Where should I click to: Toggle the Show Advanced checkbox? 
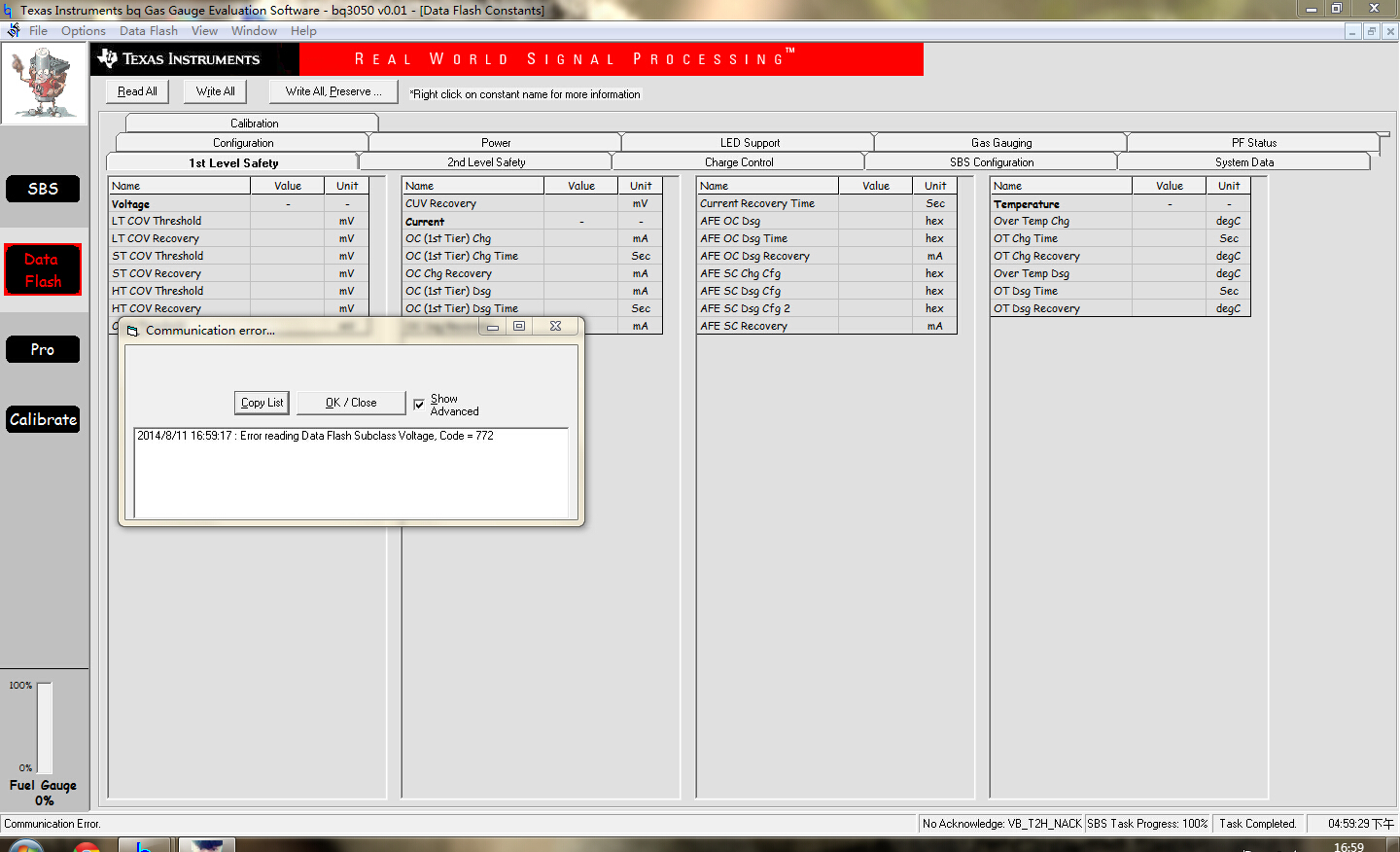(419, 405)
